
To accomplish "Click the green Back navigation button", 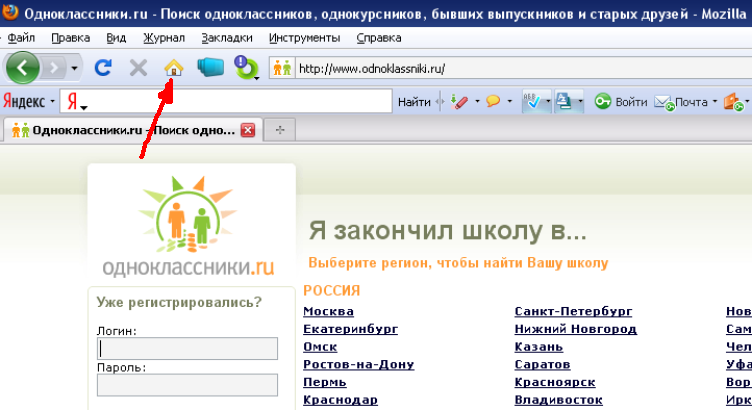I will tap(22, 68).
